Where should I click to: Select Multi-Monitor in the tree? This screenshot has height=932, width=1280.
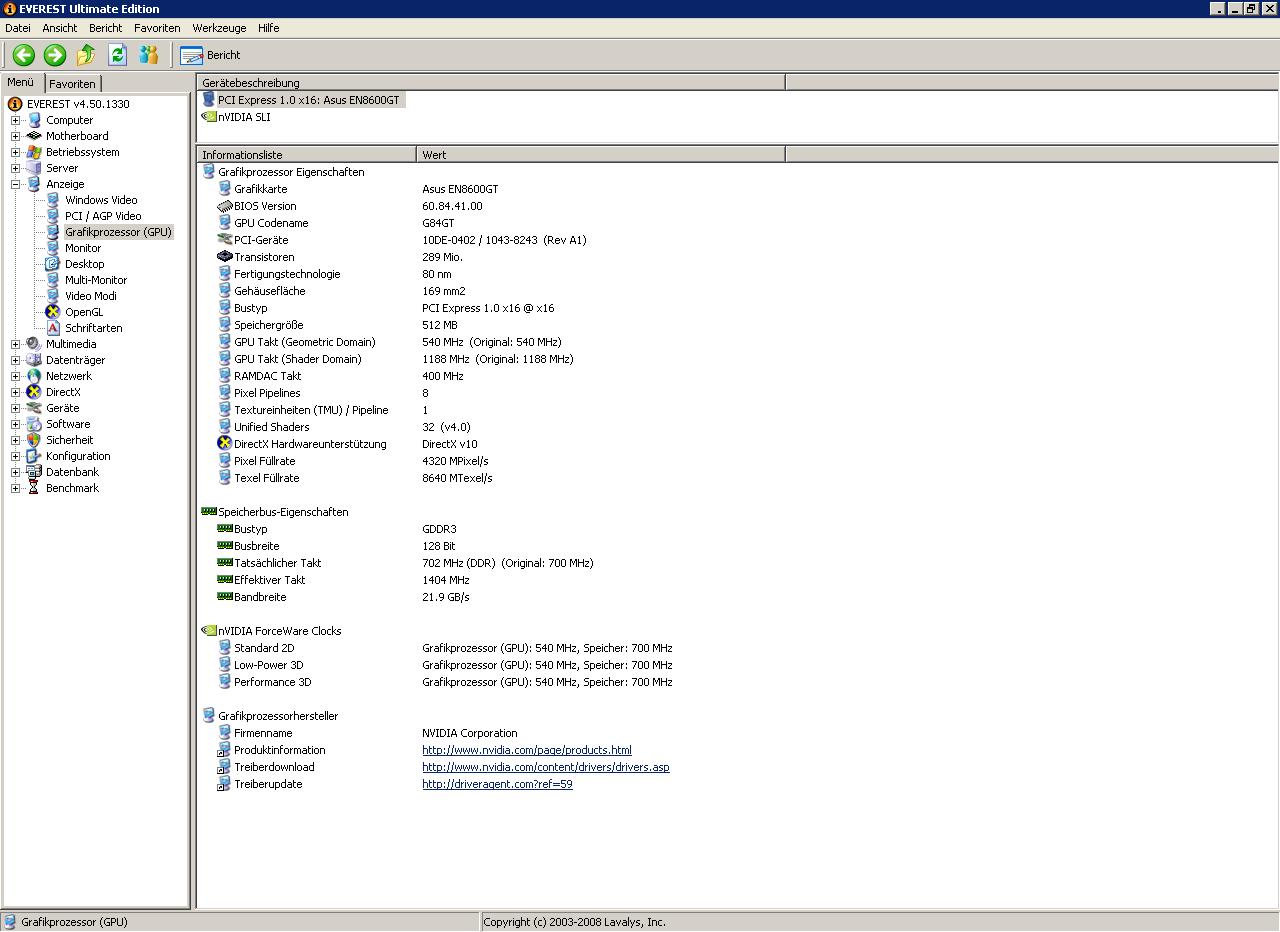click(x=96, y=280)
